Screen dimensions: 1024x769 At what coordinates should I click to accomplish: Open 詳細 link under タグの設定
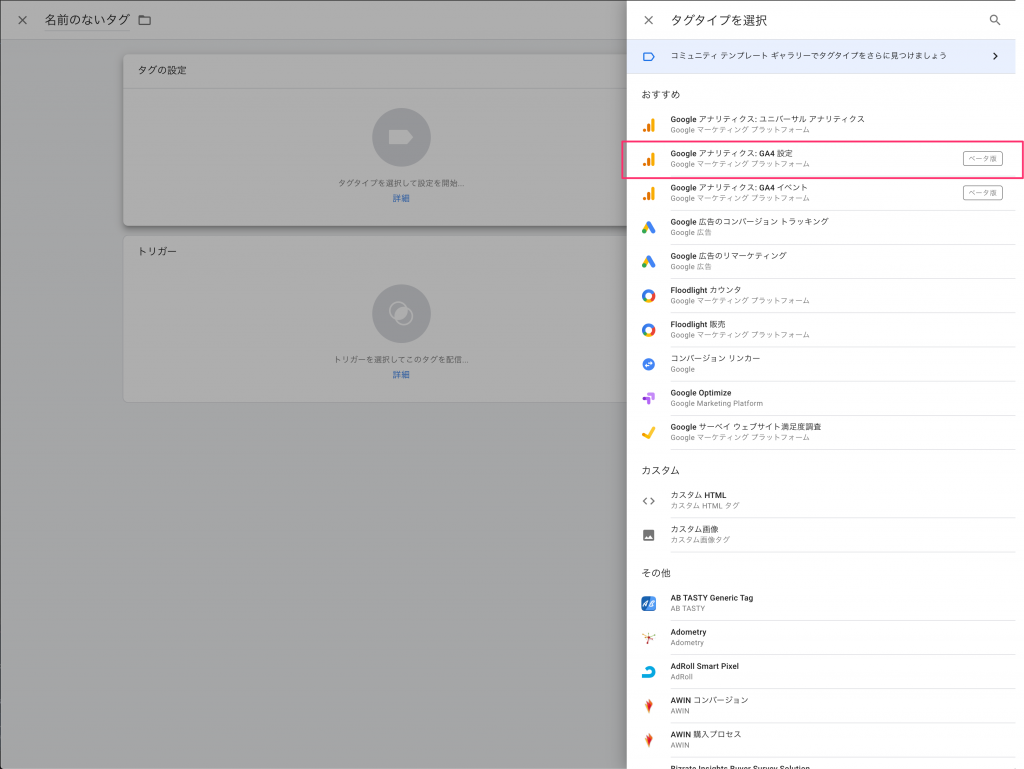pos(401,198)
